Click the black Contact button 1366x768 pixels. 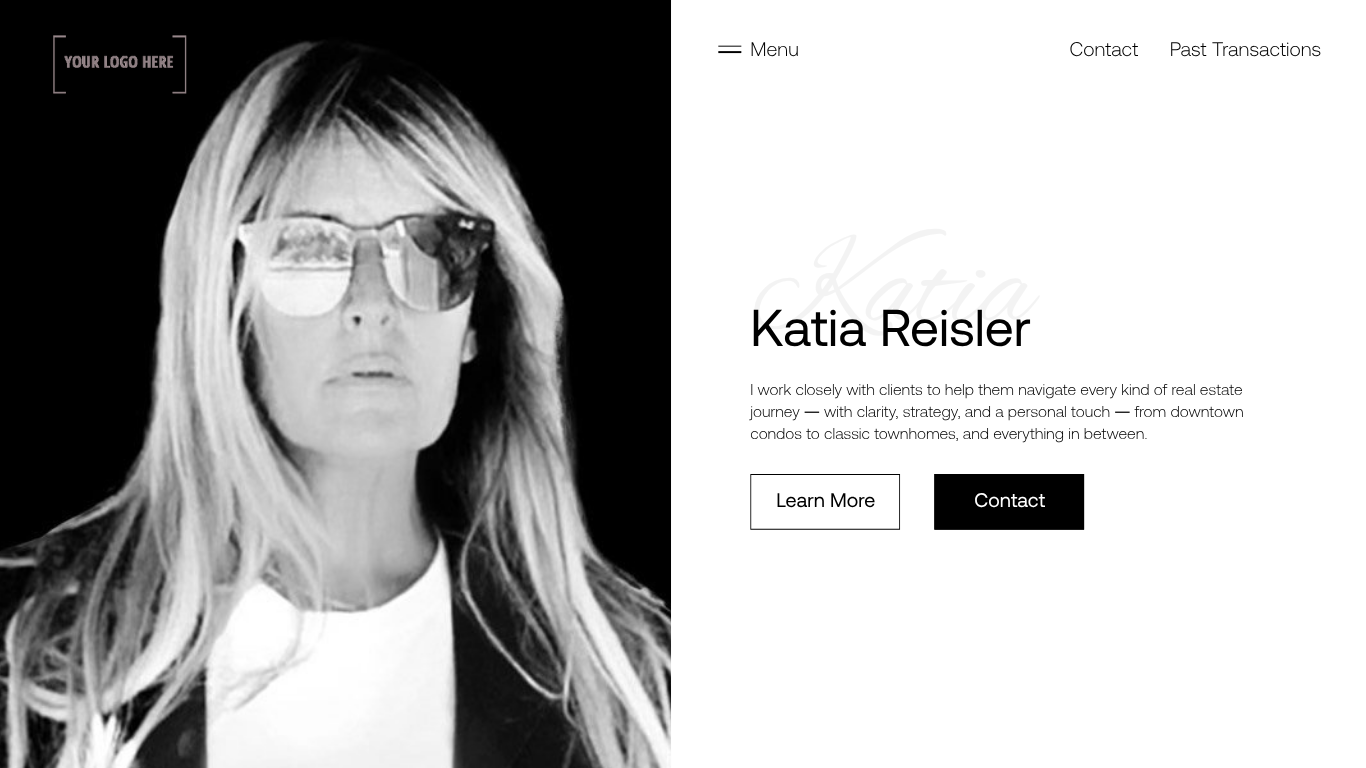click(x=1009, y=501)
